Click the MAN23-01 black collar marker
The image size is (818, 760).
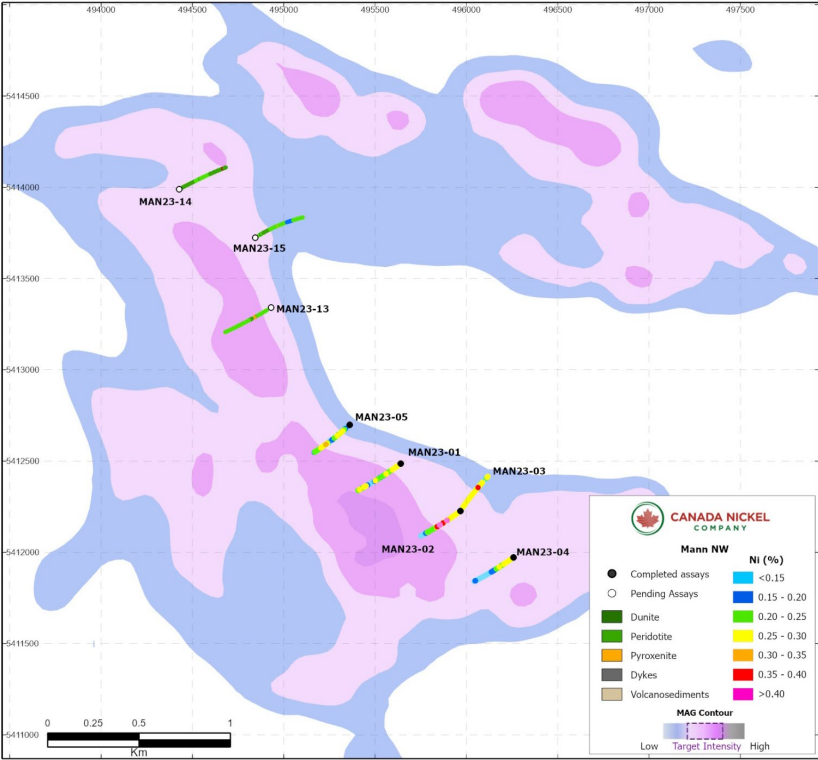(x=401, y=464)
